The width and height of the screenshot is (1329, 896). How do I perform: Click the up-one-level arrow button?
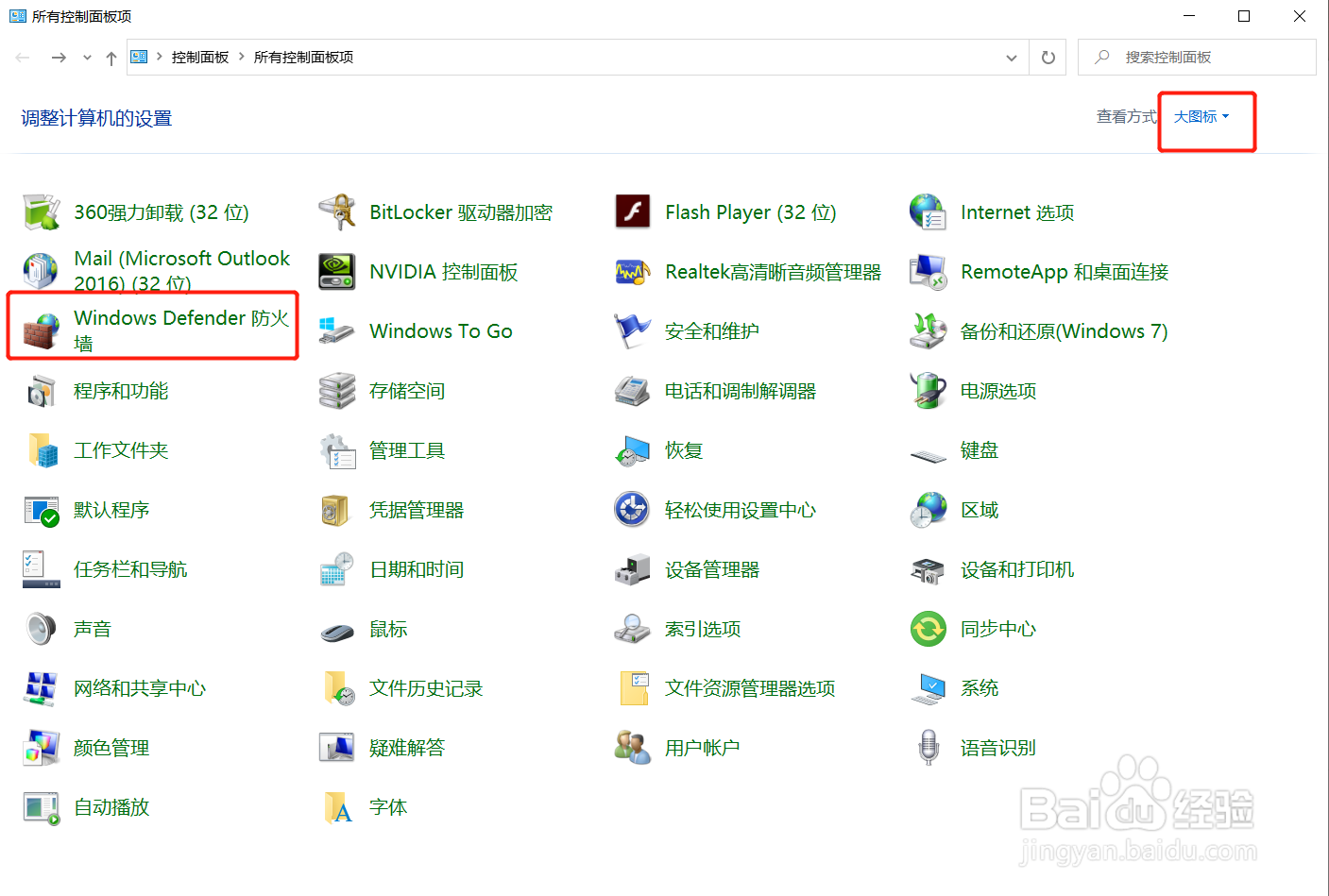[111, 58]
